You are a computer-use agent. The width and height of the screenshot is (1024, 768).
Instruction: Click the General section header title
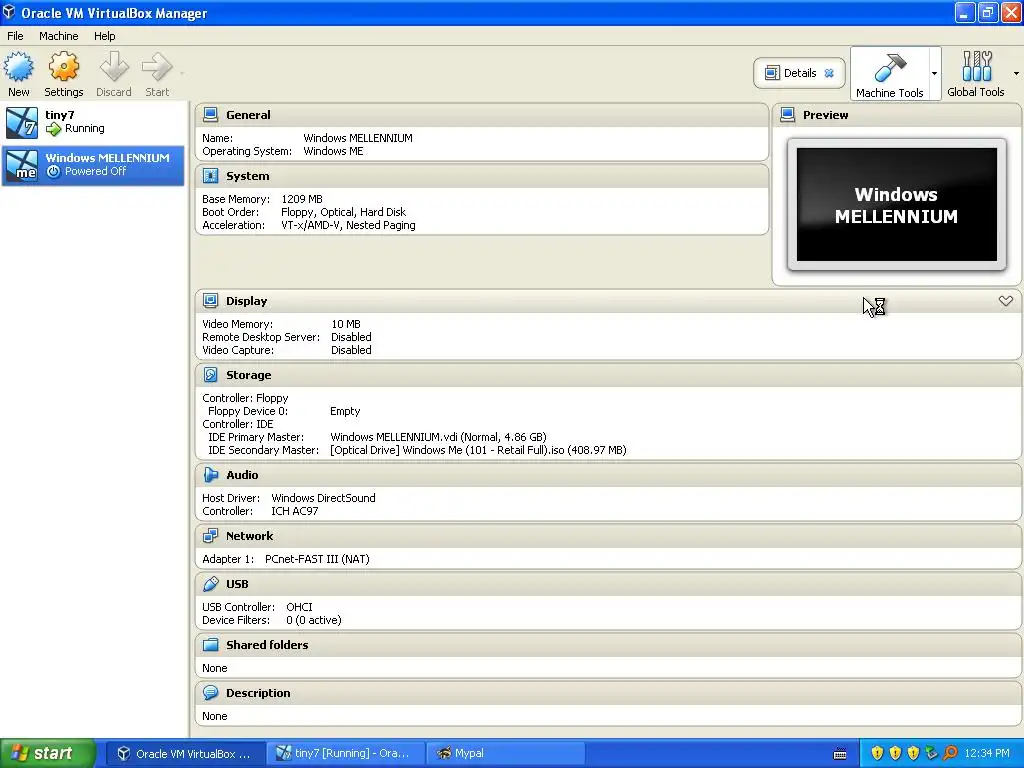248,115
